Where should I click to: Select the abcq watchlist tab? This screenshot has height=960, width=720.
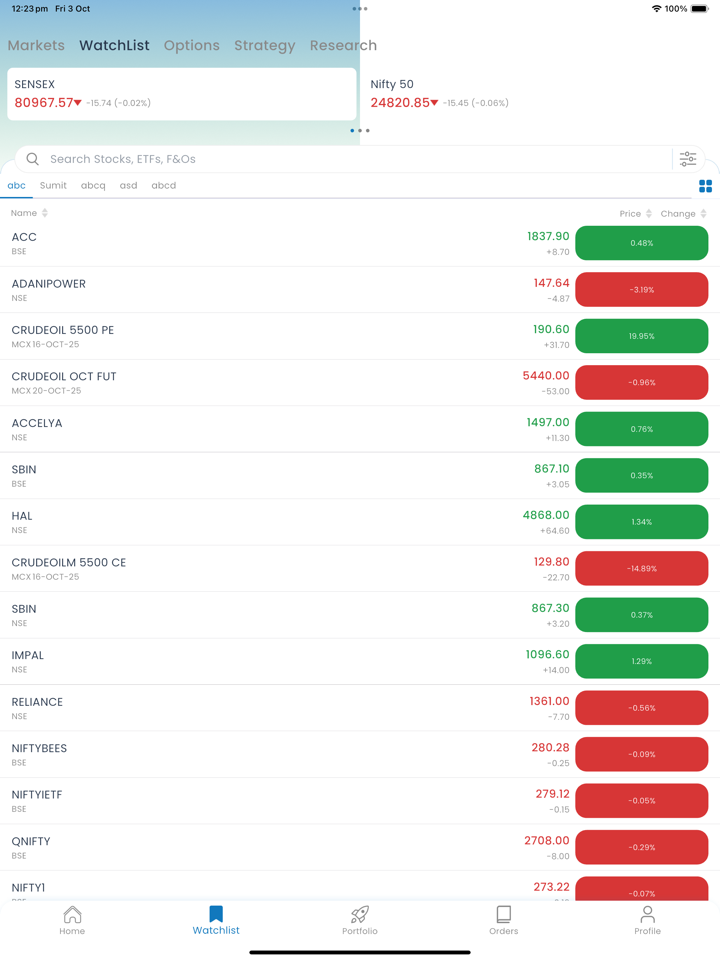(x=93, y=186)
